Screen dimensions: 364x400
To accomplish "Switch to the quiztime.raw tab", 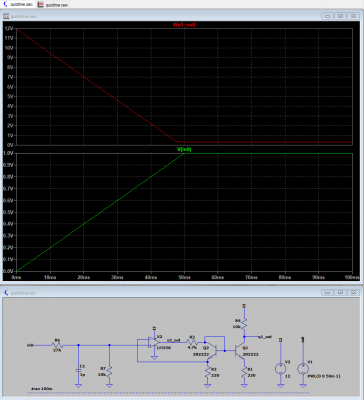I will click(52, 4).
